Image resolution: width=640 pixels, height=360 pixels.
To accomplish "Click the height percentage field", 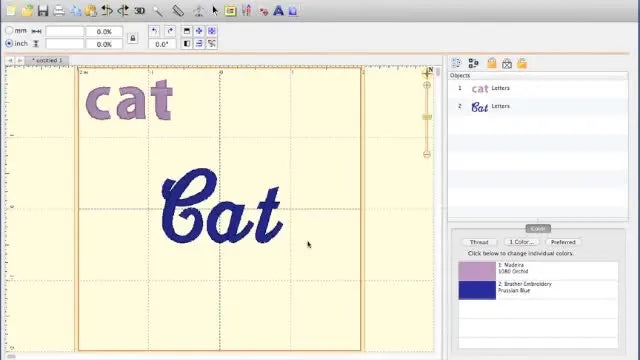I will click(x=104, y=44).
